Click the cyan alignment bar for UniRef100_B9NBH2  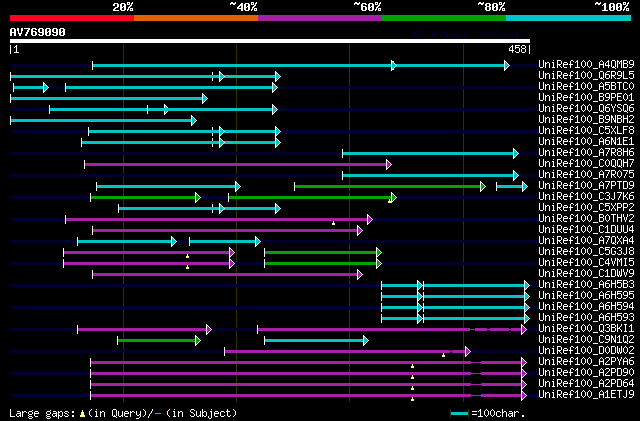(104, 120)
